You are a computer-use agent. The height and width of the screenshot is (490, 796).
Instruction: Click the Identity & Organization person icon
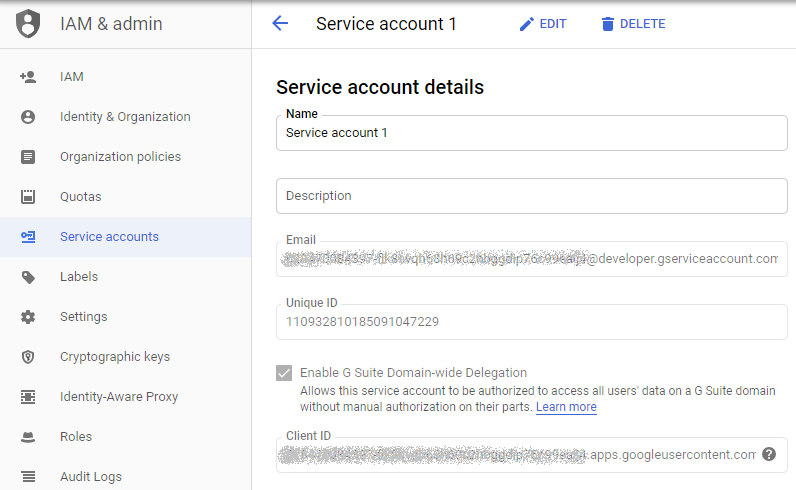pyautogui.click(x=28, y=117)
